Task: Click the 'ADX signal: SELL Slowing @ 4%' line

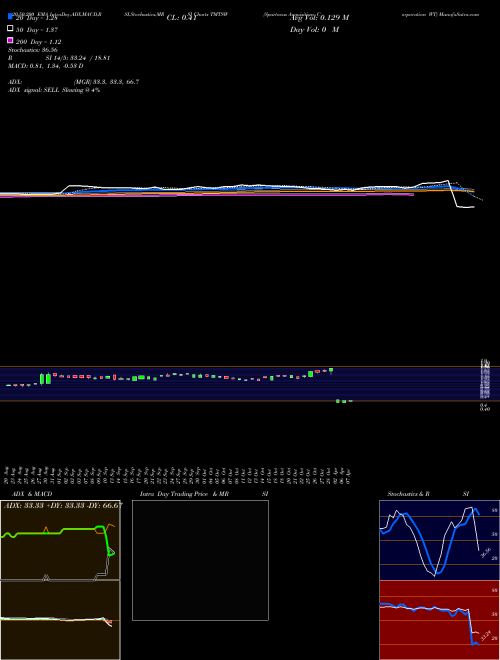Action: point(54,90)
